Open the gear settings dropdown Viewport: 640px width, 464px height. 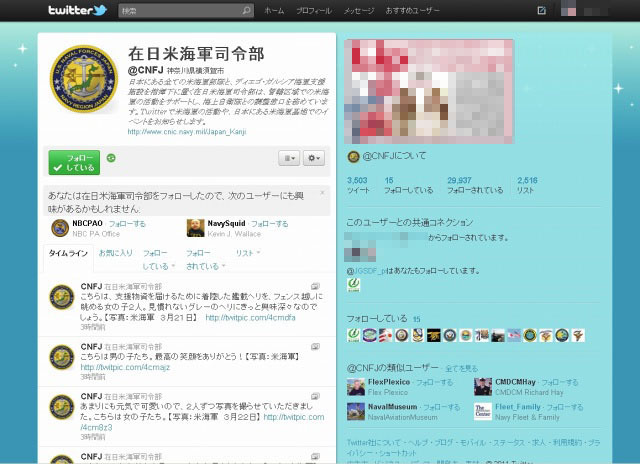314,158
